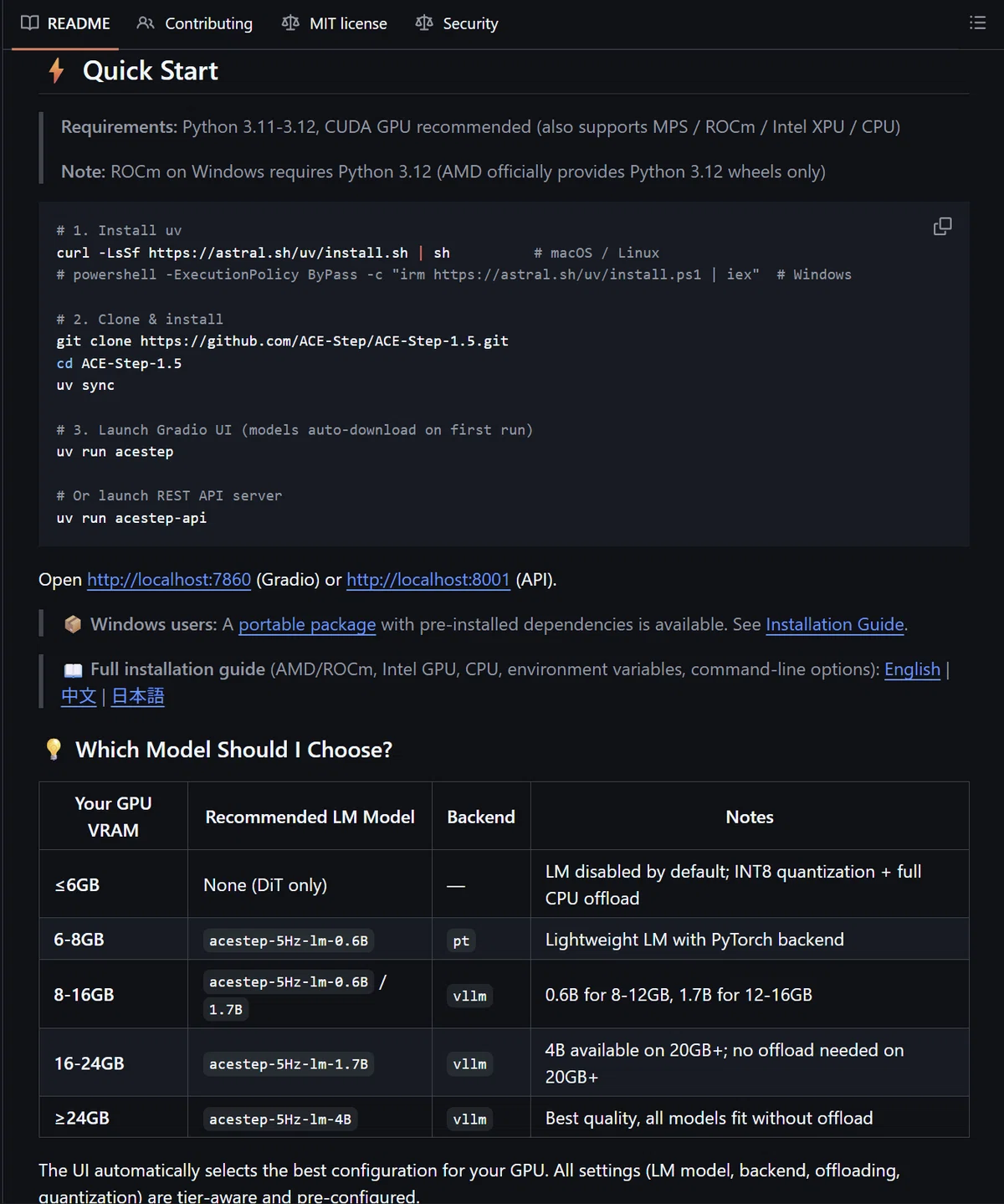Image resolution: width=1004 pixels, height=1204 pixels.
Task: Open the MIT license tab
Action: click(335, 23)
